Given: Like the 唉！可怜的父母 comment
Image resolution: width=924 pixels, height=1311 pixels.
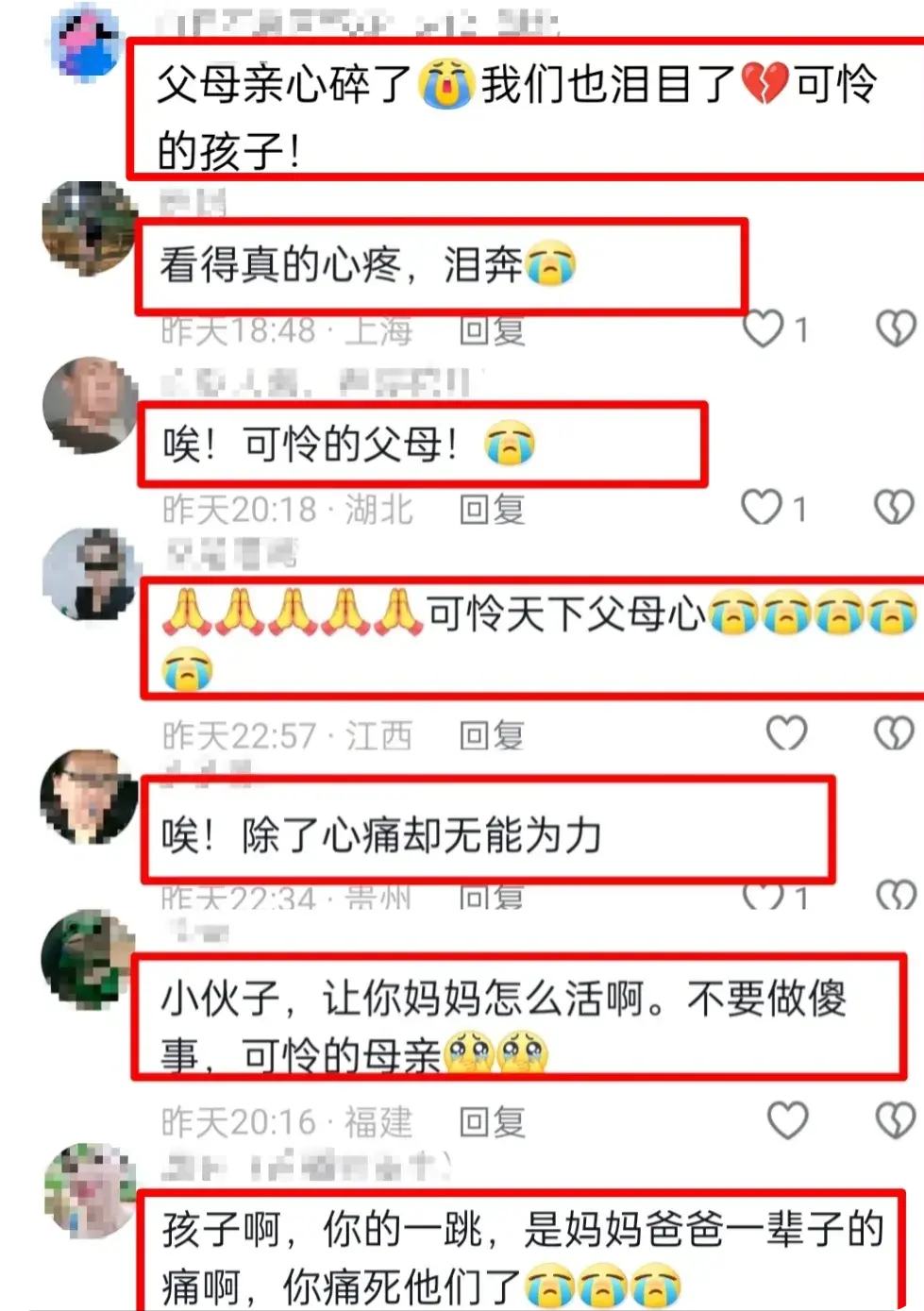Looking at the screenshot, I should [x=762, y=508].
